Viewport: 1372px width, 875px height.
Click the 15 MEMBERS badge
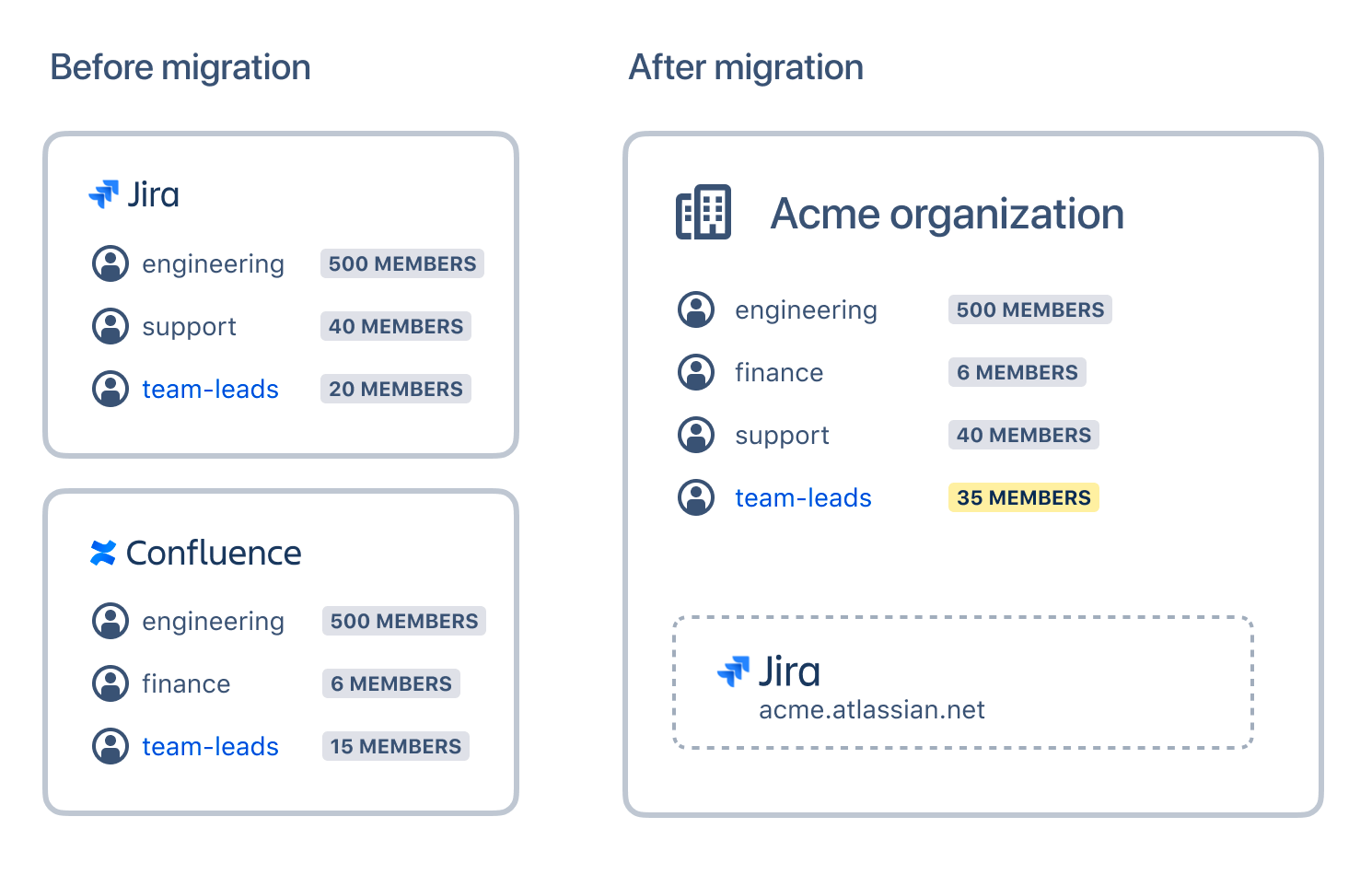click(396, 746)
